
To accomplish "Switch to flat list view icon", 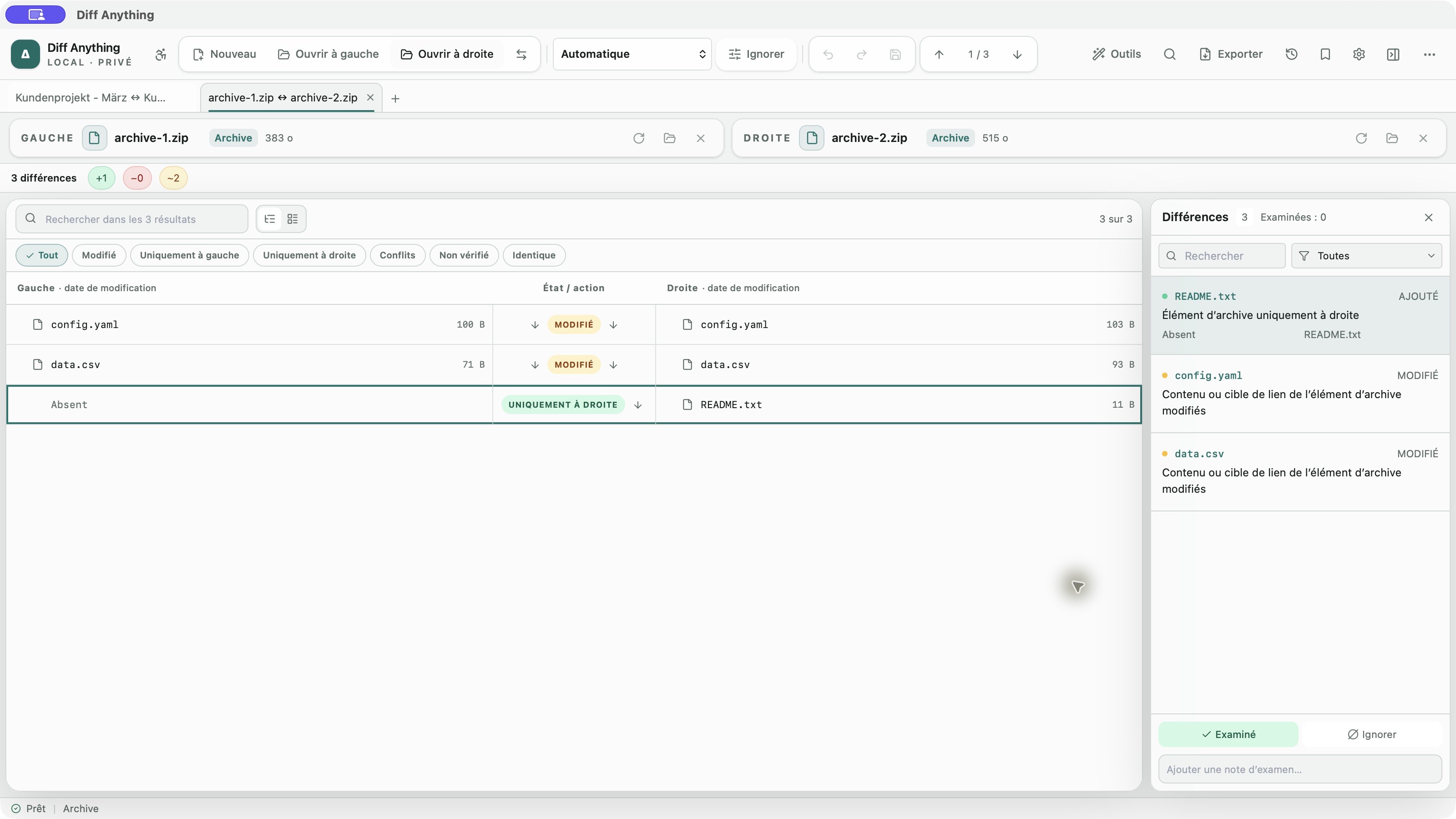I will [x=292, y=219].
